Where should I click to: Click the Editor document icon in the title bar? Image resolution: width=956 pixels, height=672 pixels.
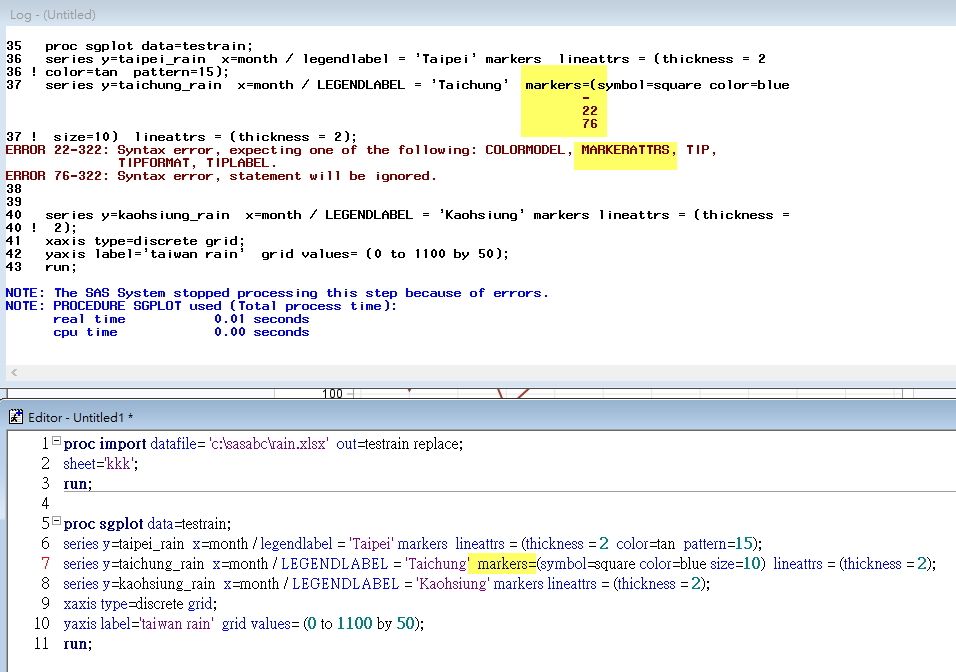[x=16, y=416]
